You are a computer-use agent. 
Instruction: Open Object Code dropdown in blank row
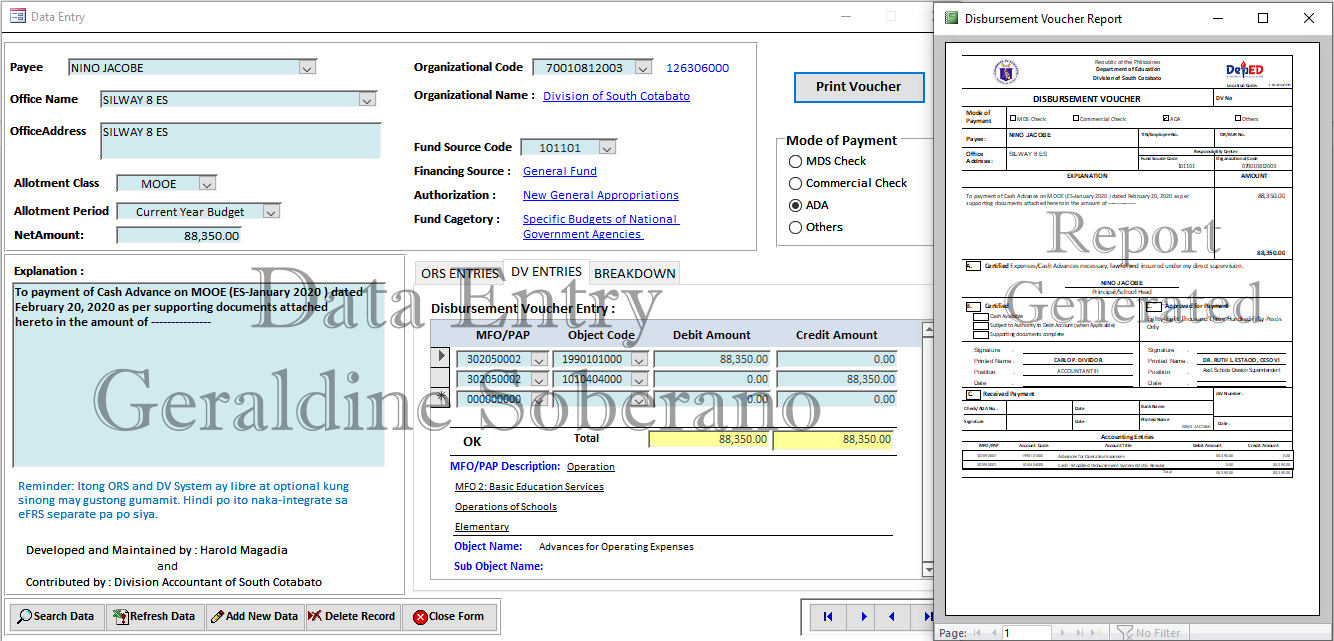point(639,399)
